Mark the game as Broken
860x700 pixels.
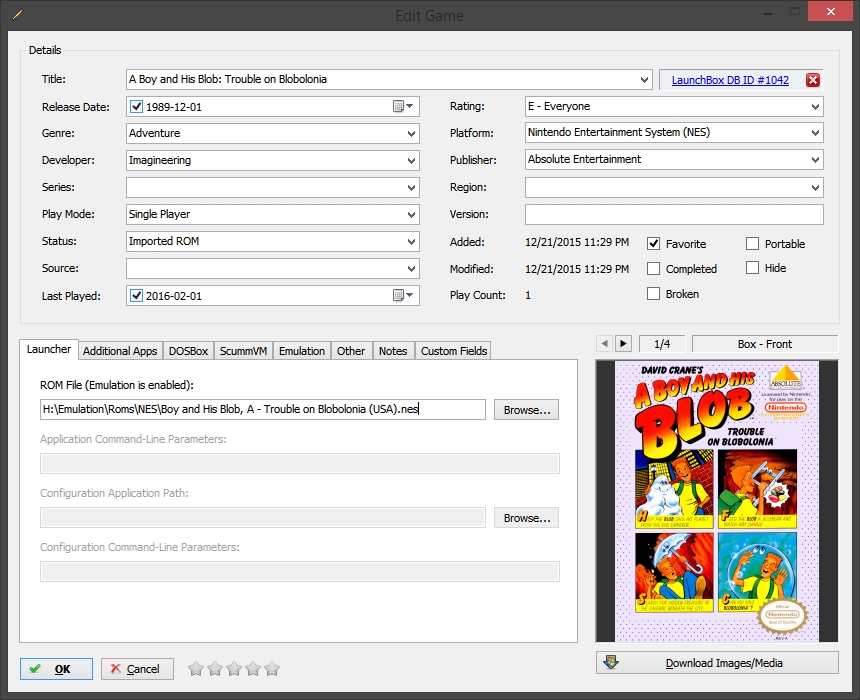653,293
